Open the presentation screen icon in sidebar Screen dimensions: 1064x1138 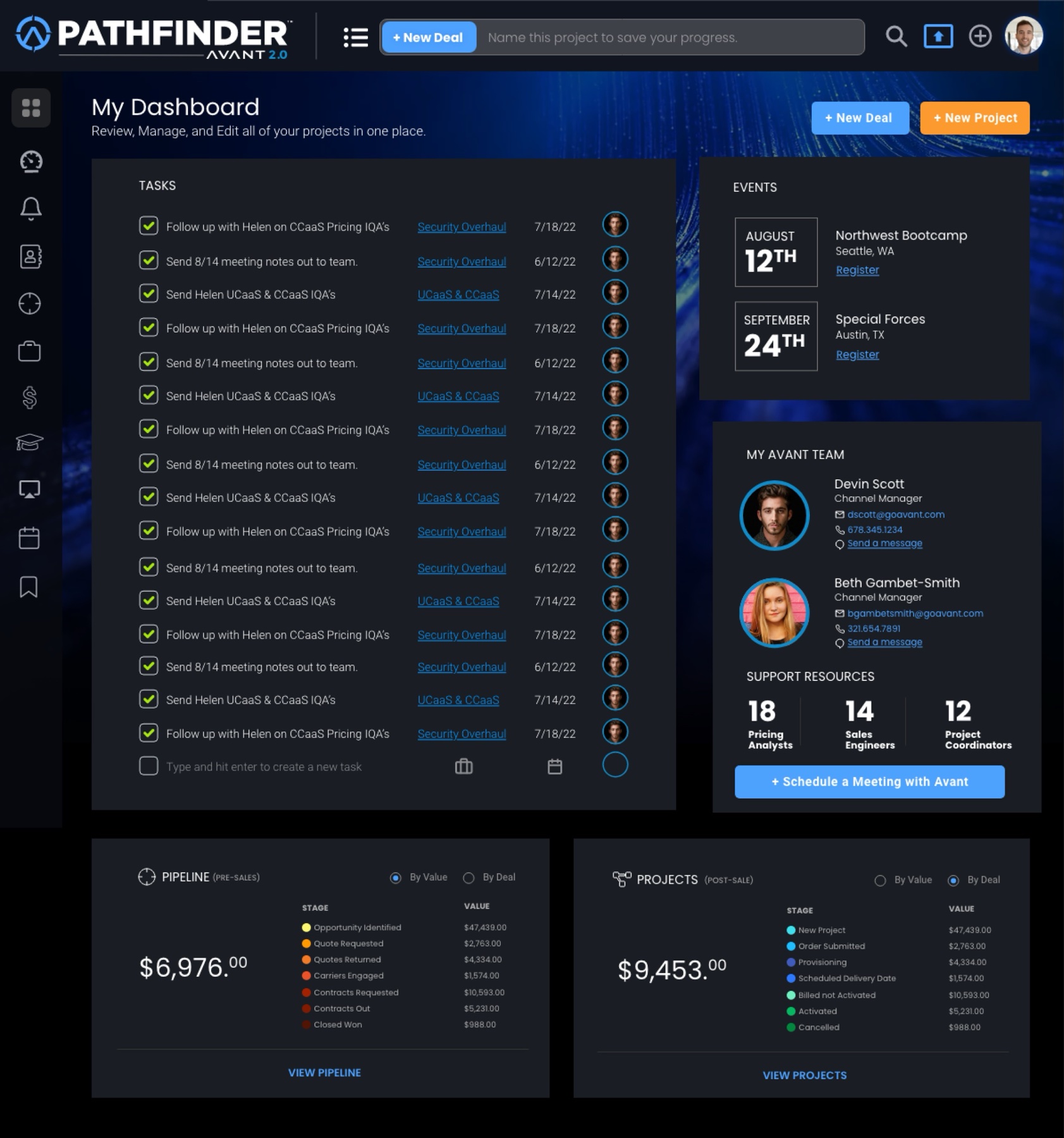[30, 489]
